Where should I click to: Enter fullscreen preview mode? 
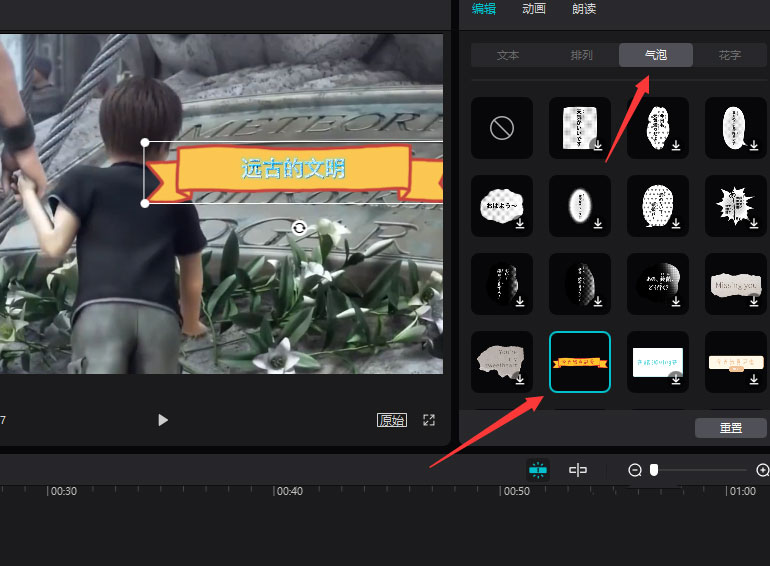(429, 420)
